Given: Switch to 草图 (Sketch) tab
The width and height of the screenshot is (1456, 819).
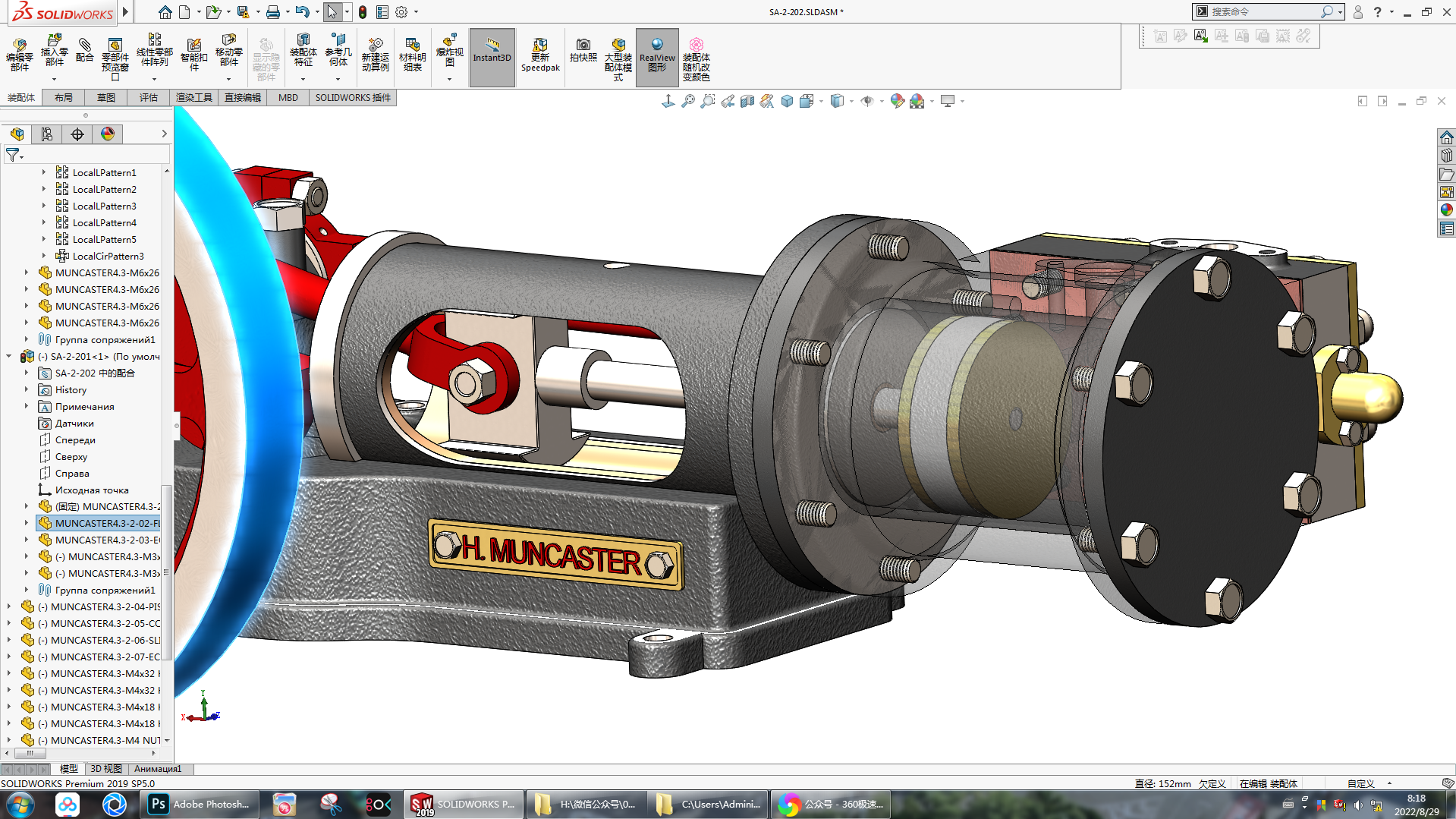Looking at the screenshot, I should [106, 98].
